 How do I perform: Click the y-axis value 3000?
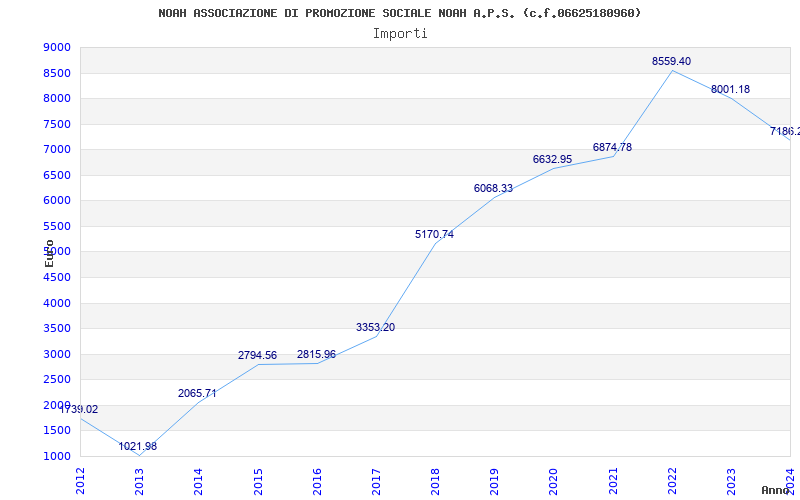57,354
